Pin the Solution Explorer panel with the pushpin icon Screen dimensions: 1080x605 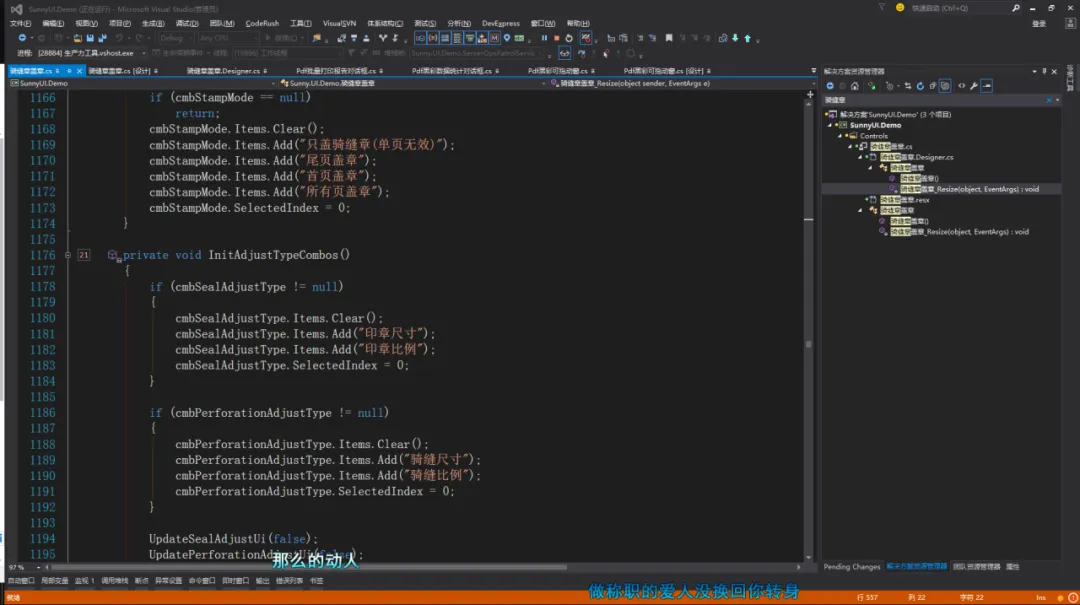pyautogui.click(x=1044, y=71)
